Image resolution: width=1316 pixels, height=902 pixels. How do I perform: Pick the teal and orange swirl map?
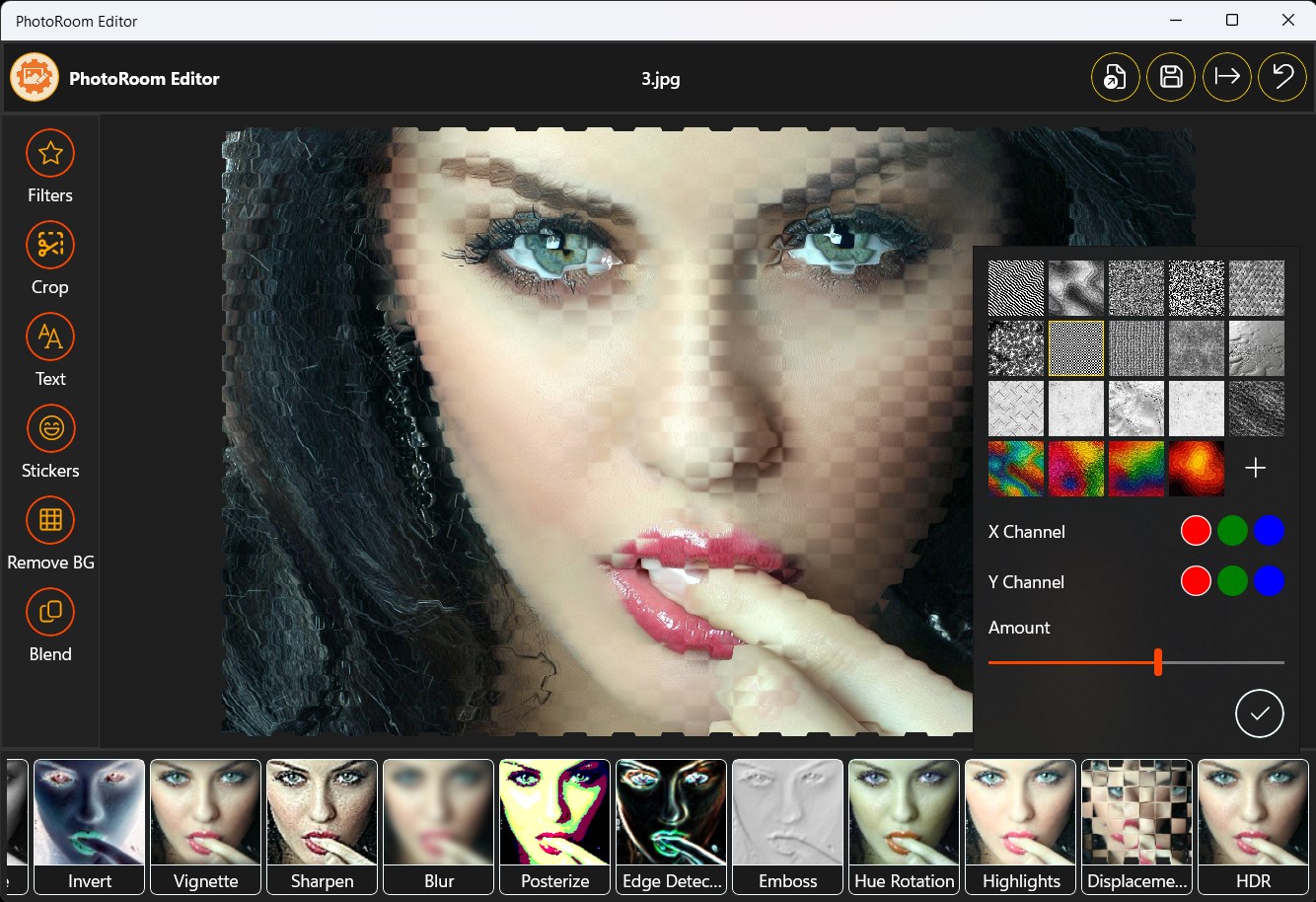[1016, 469]
